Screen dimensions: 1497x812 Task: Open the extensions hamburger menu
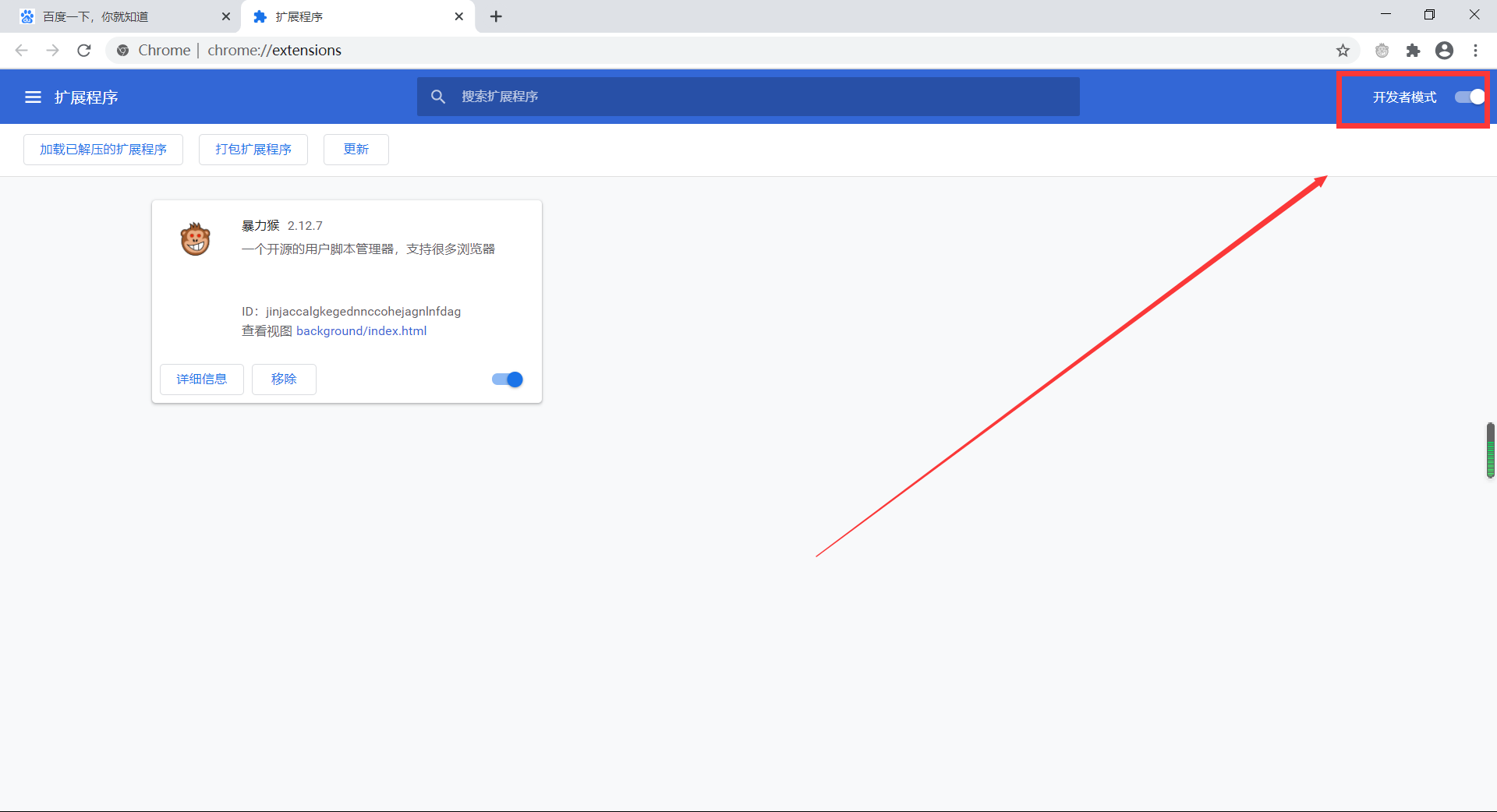pos(33,97)
